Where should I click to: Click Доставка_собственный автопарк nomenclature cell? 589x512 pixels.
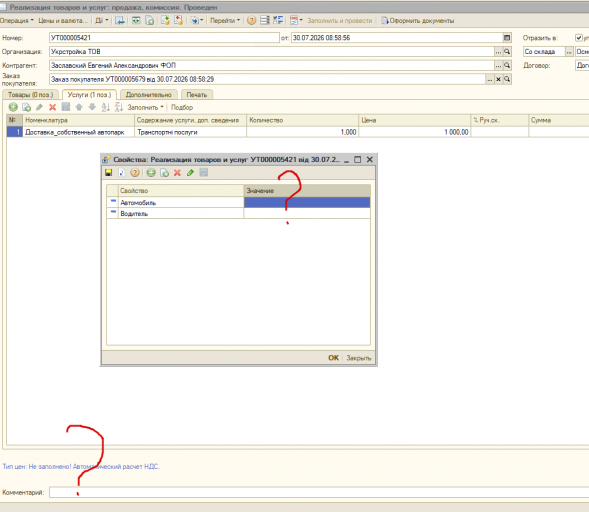click(79, 132)
